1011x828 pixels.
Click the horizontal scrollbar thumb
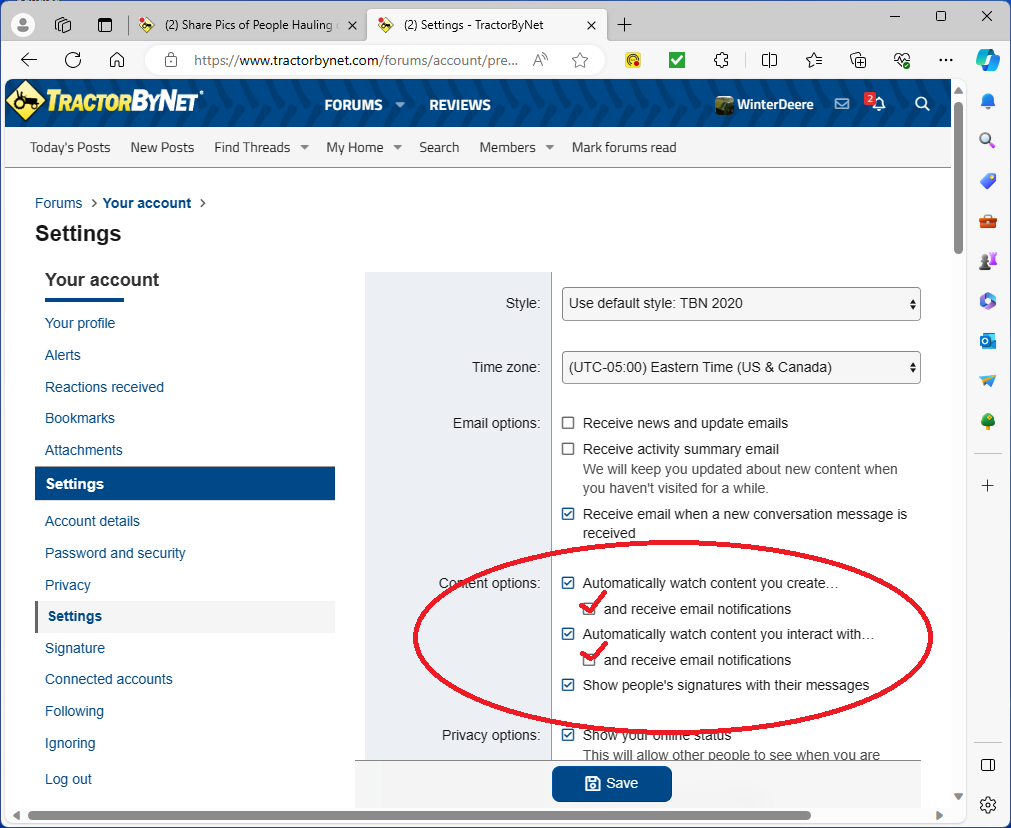pos(418,815)
